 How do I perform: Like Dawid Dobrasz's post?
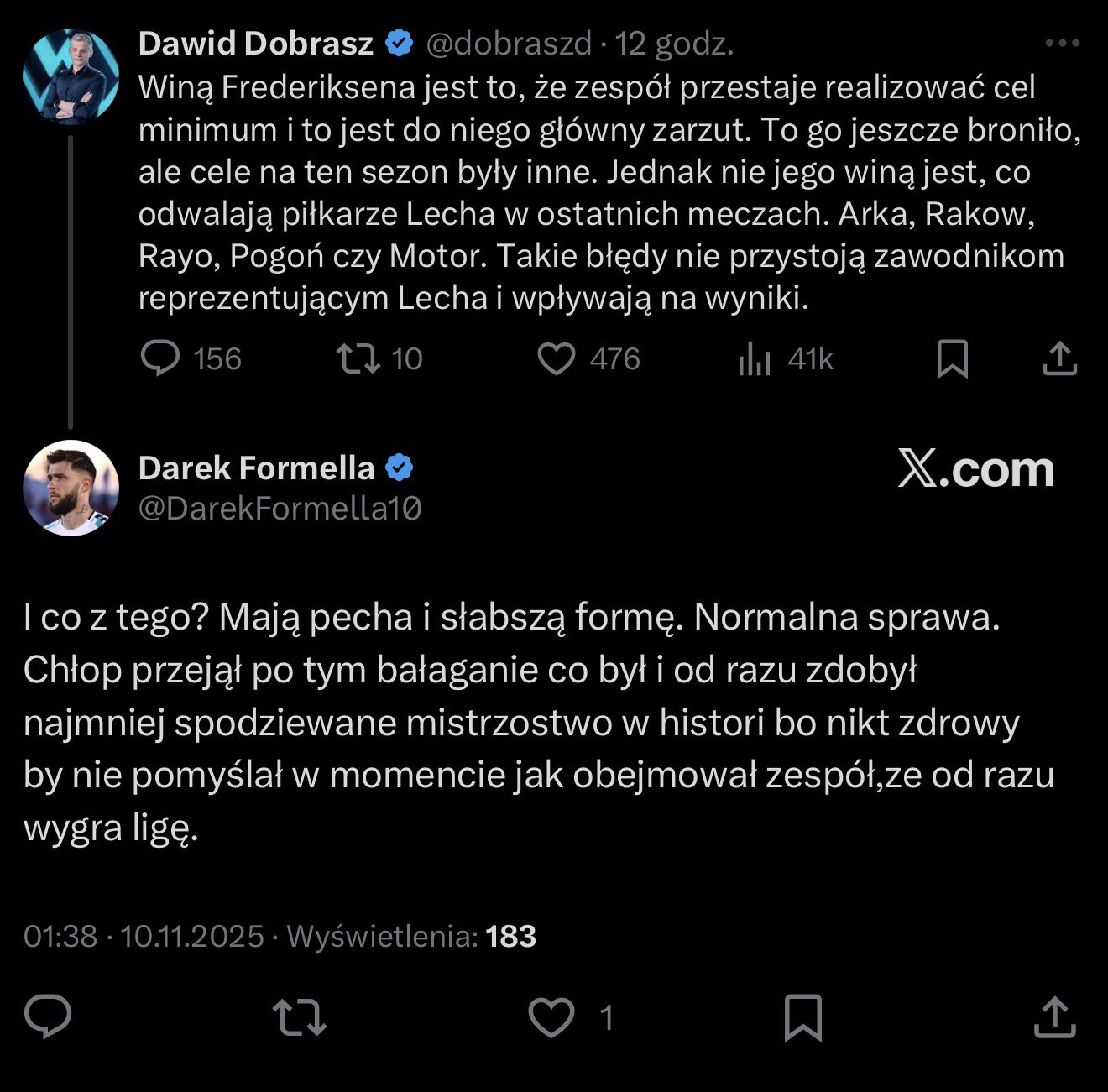[556, 359]
